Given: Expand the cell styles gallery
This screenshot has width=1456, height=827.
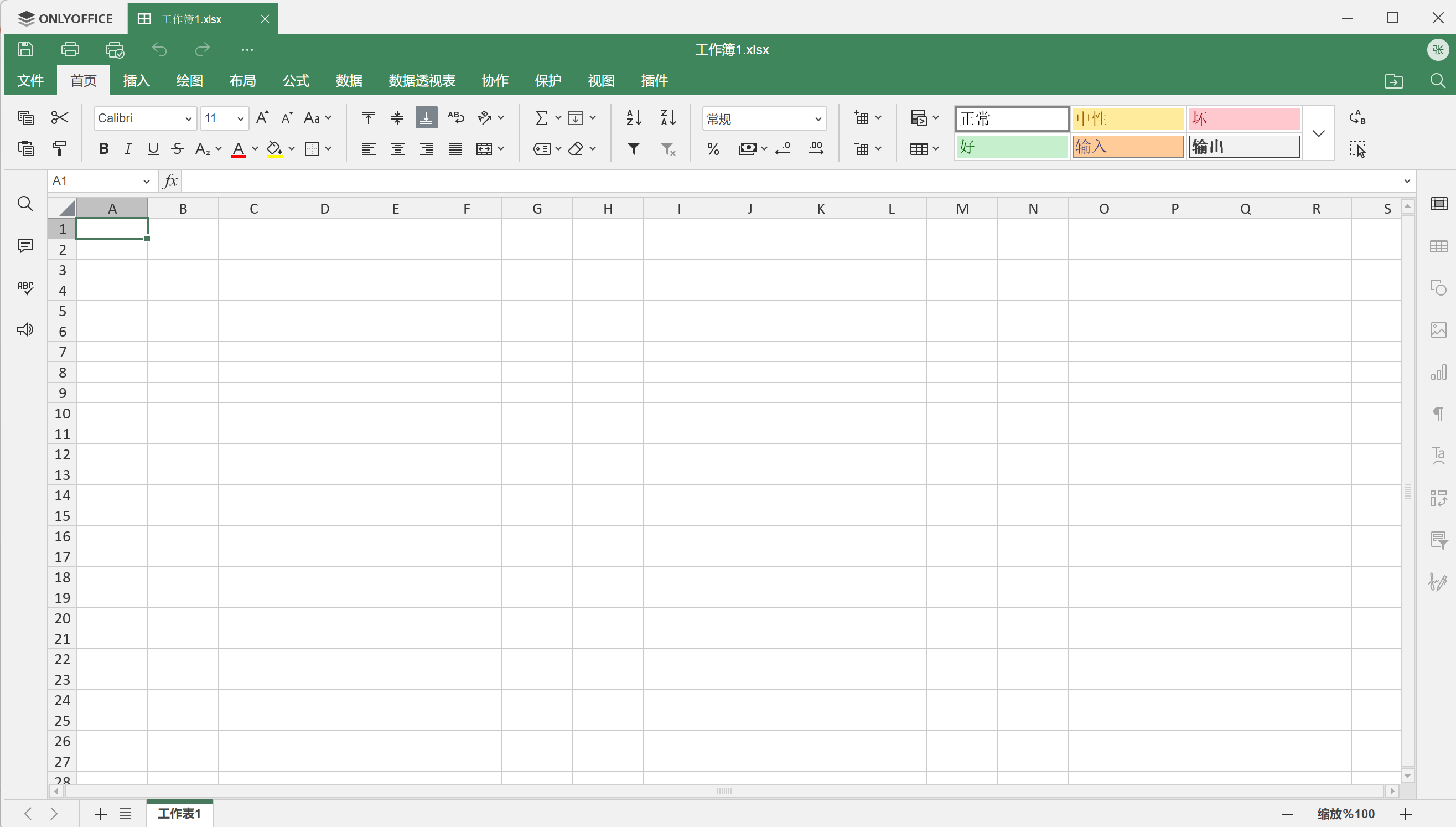Looking at the screenshot, I should click(x=1319, y=133).
